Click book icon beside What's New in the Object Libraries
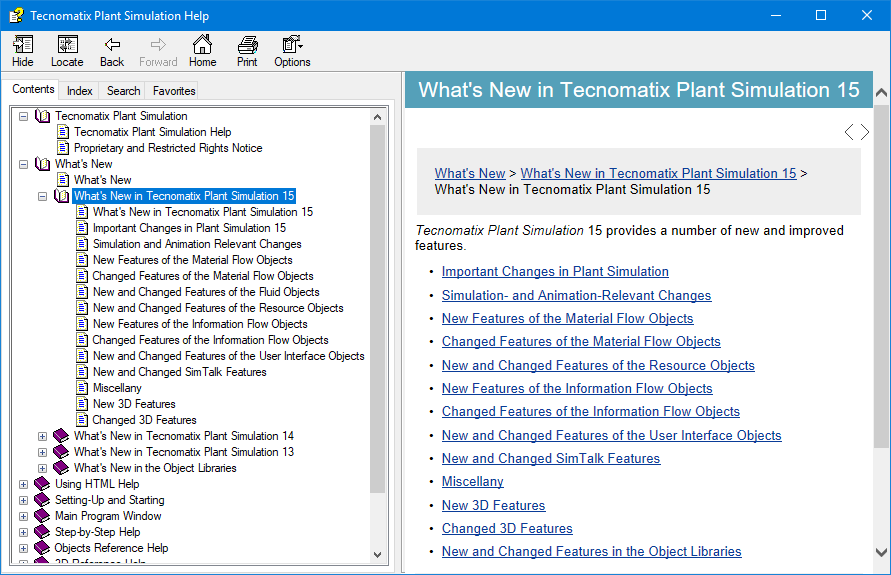 (x=61, y=468)
